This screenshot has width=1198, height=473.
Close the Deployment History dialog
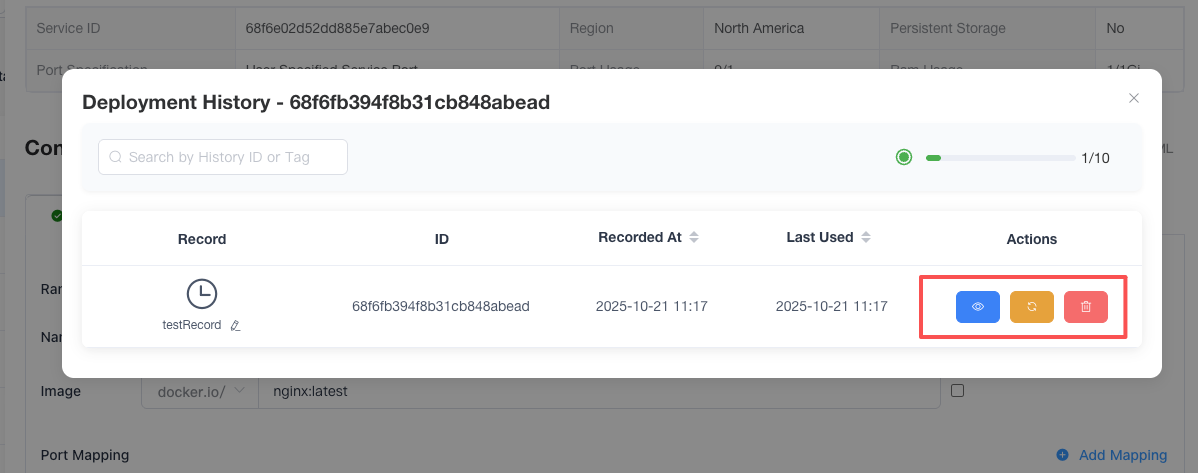pos(1134,98)
